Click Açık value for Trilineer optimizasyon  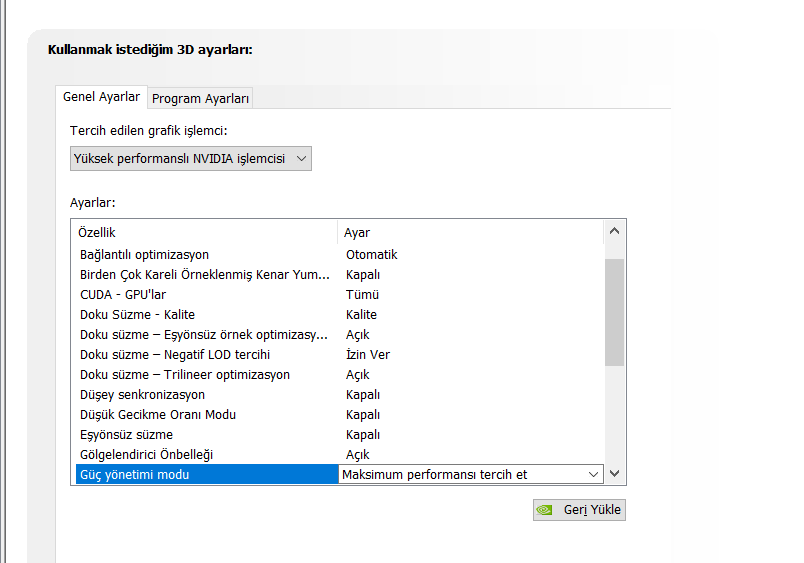click(x=357, y=375)
